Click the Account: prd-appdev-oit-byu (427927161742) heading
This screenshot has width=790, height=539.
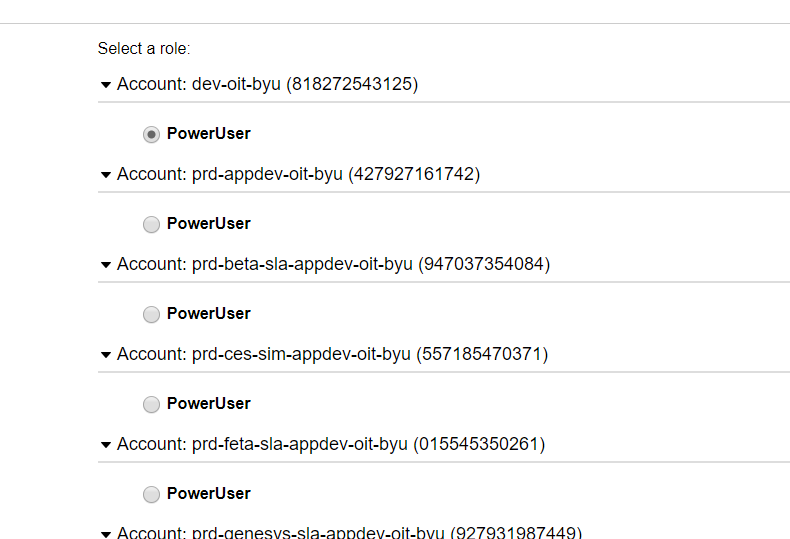coord(299,174)
